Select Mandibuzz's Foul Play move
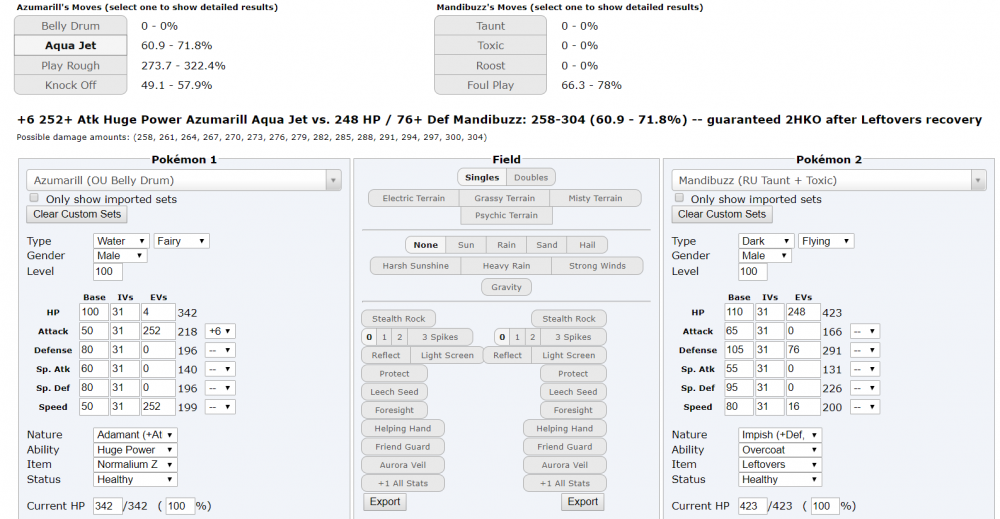This screenshot has width=1000, height=519. pyautogui.click(x=490, y=85)
